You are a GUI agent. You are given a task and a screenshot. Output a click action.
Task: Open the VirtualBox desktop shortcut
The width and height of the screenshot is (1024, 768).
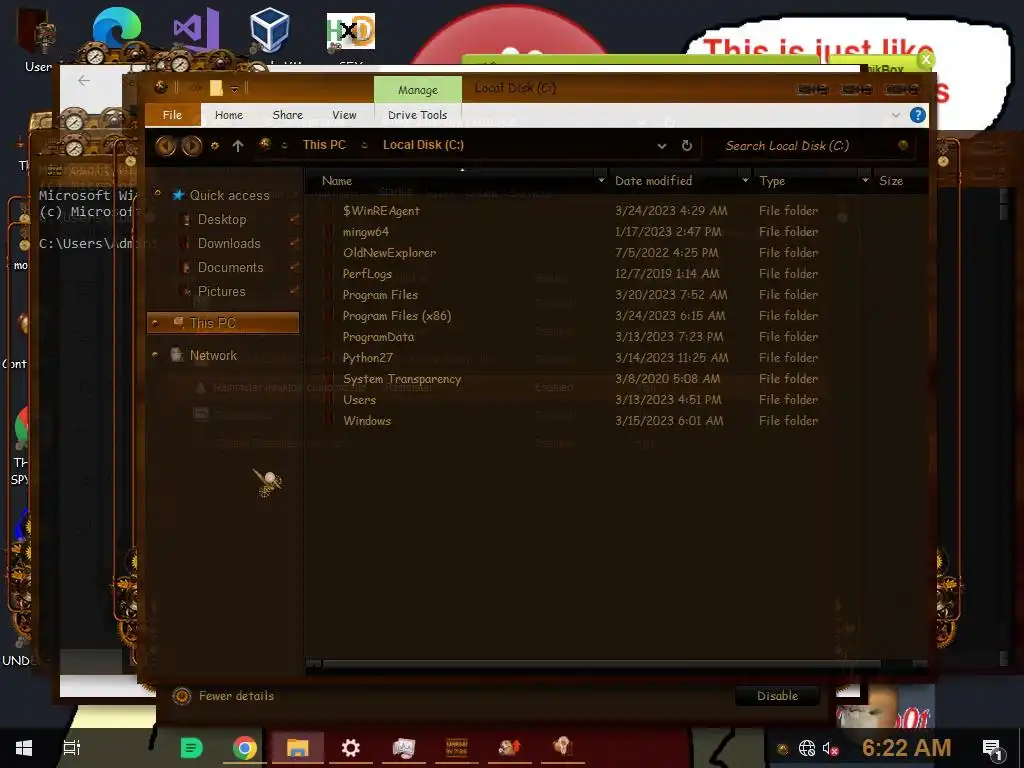(x=269, y=30)
